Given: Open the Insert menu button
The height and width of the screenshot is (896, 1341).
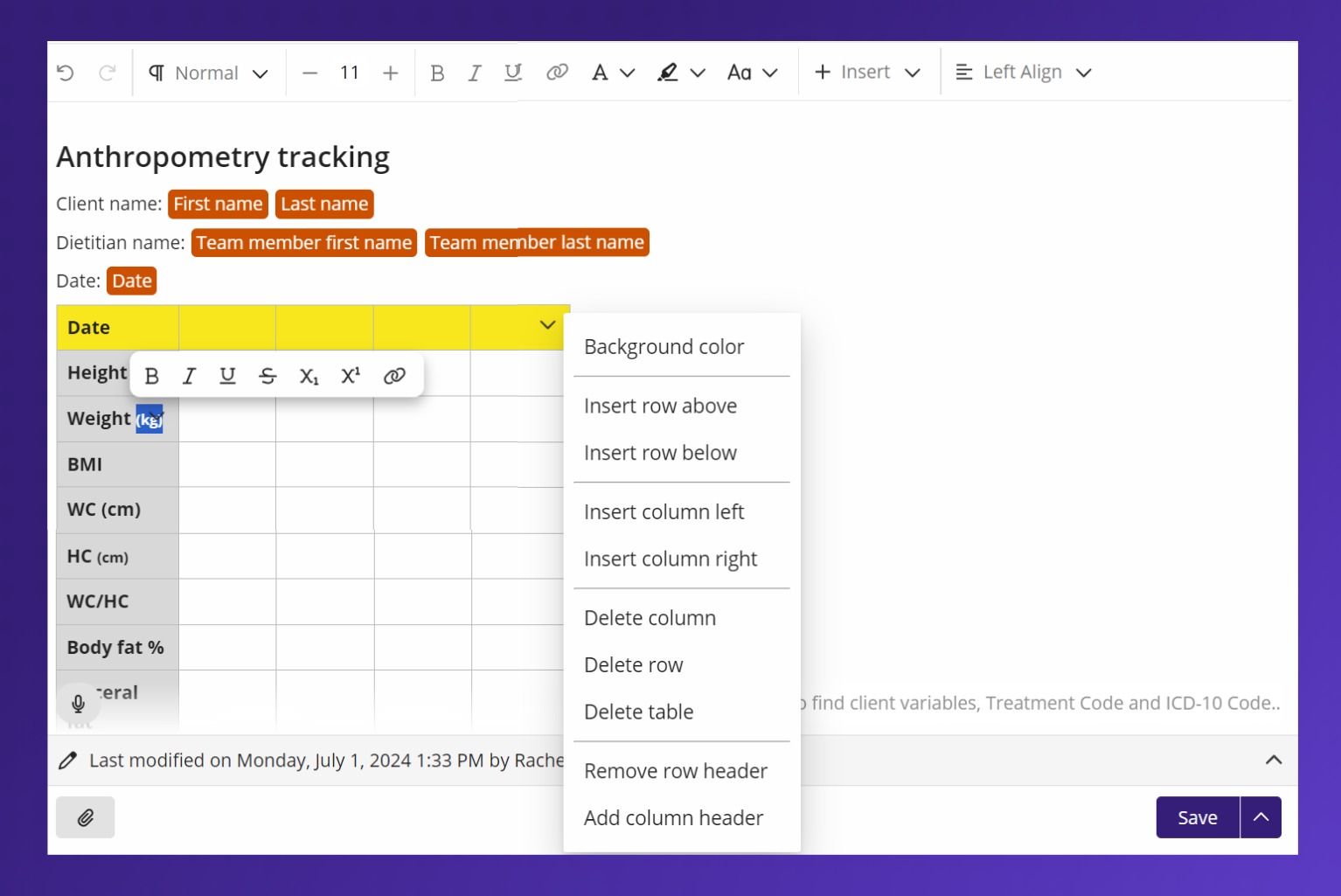Looking at the screenshot, I should (x=867, y=72).
